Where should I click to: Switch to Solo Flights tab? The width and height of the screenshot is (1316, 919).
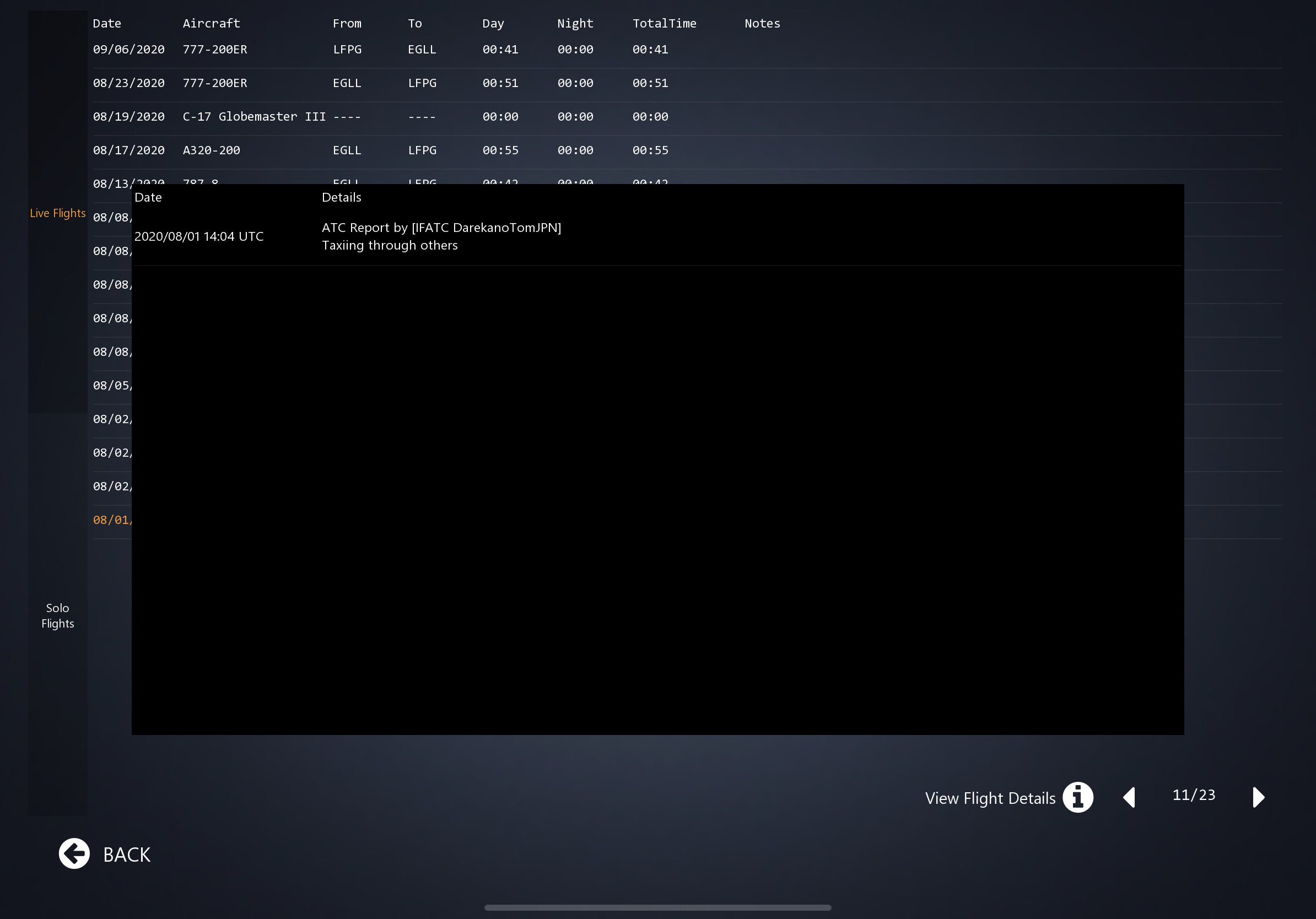pos(57,615)
